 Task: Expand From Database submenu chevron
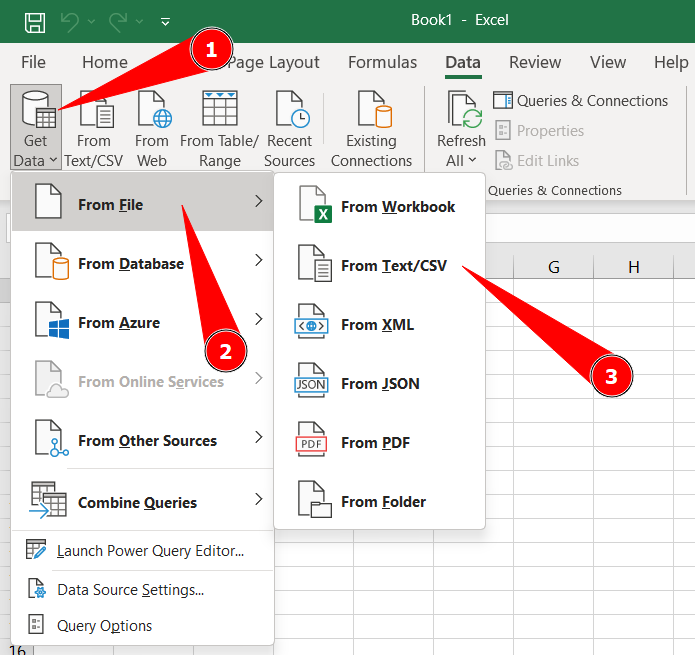(259, 260)
